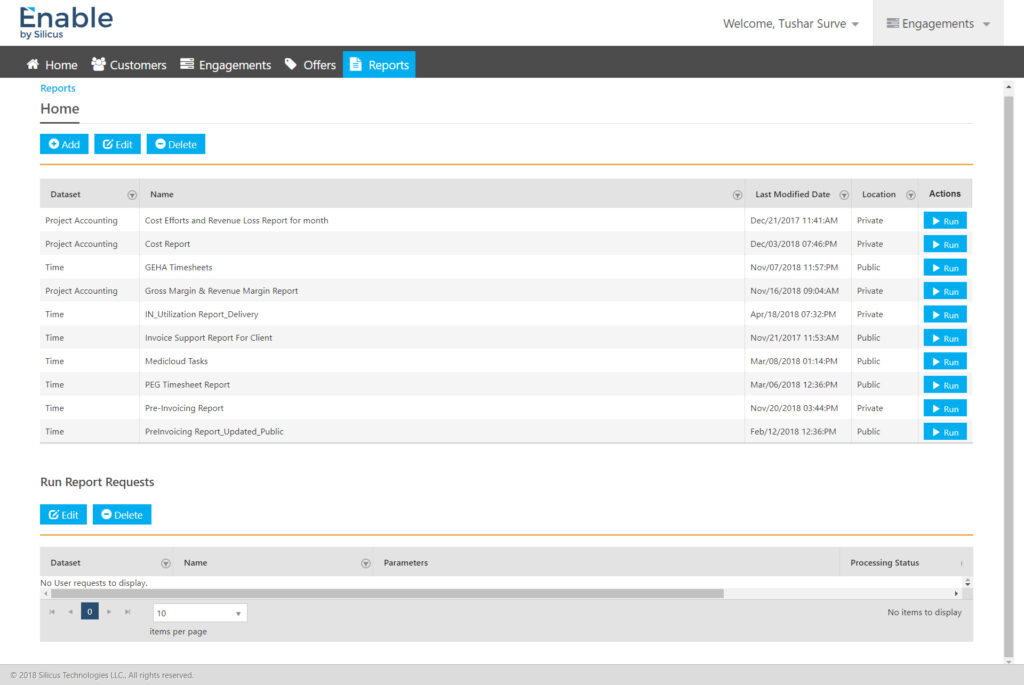Click the Reports breadcrumb link

pos(57,88)
